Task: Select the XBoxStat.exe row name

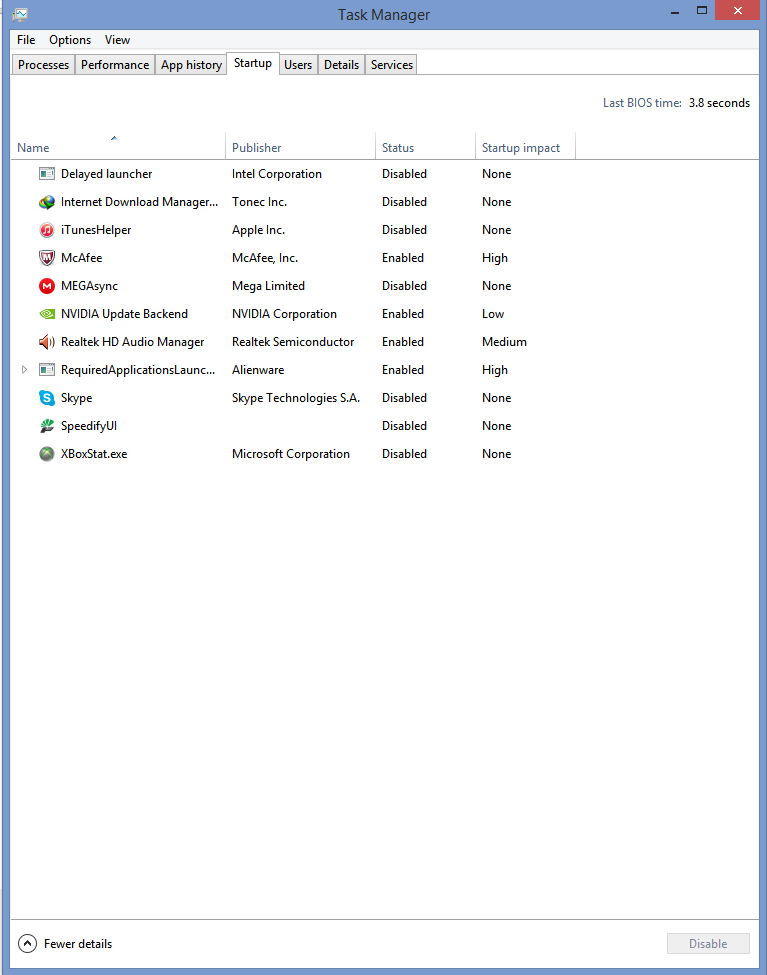Action: (94, 454)
